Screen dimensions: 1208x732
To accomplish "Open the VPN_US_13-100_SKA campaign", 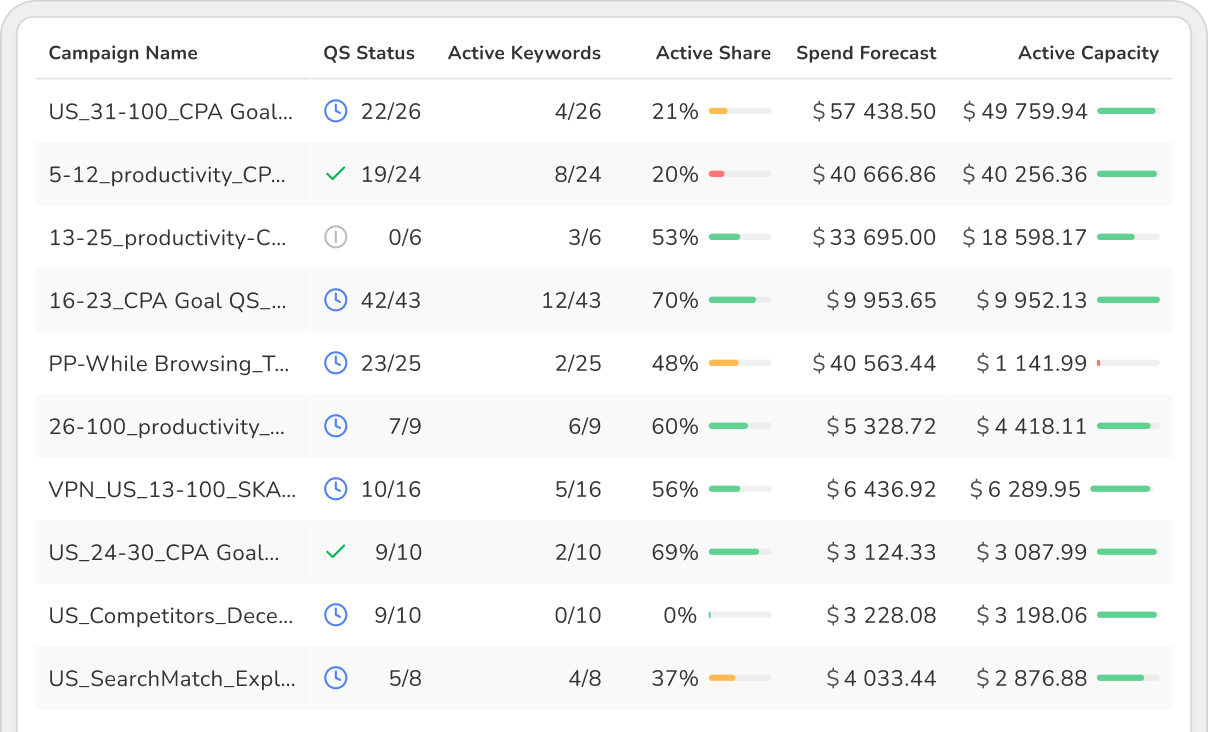I will (x=171, y=489).
